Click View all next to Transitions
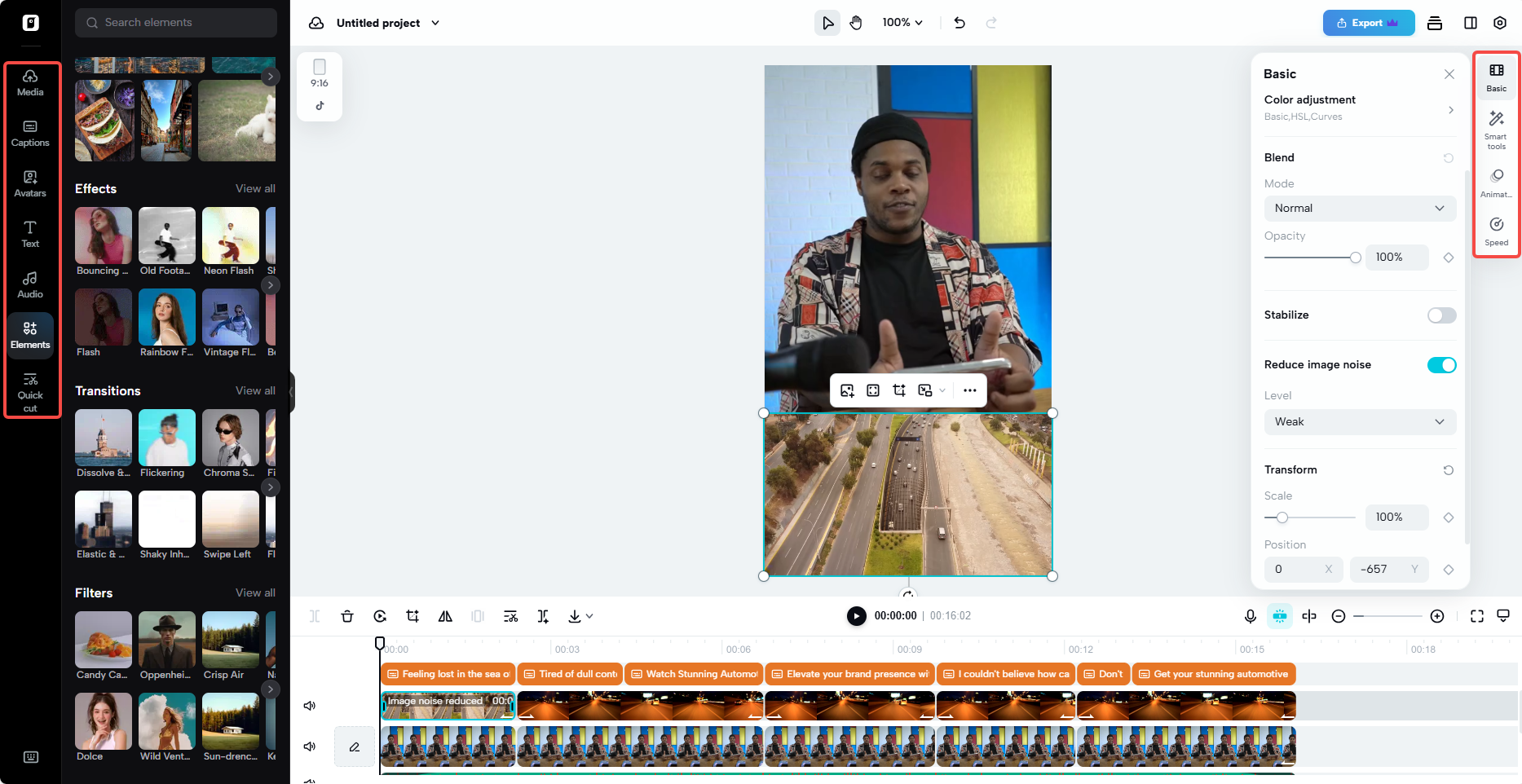Image resolution: width=1522 pixels, height=784 pixels. pyautogui.click(x=255, y=390)
